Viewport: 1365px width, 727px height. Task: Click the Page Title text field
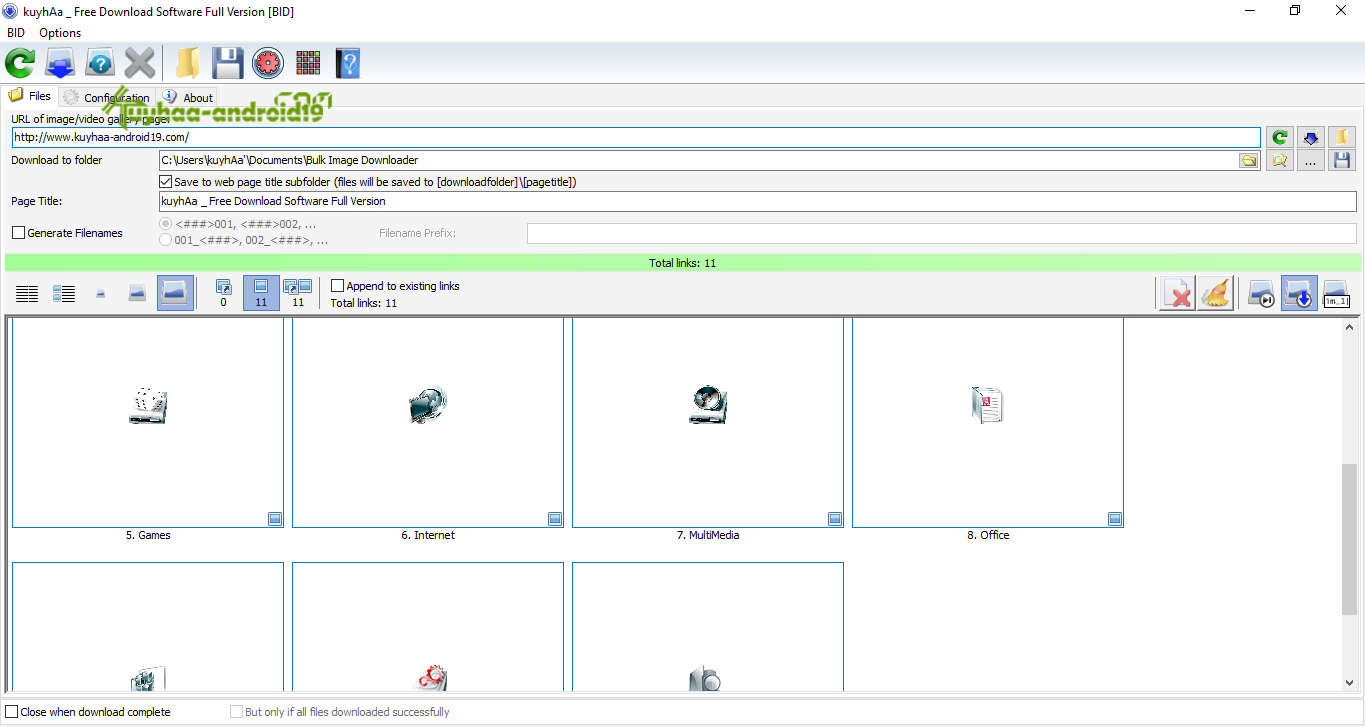point(758,201)
